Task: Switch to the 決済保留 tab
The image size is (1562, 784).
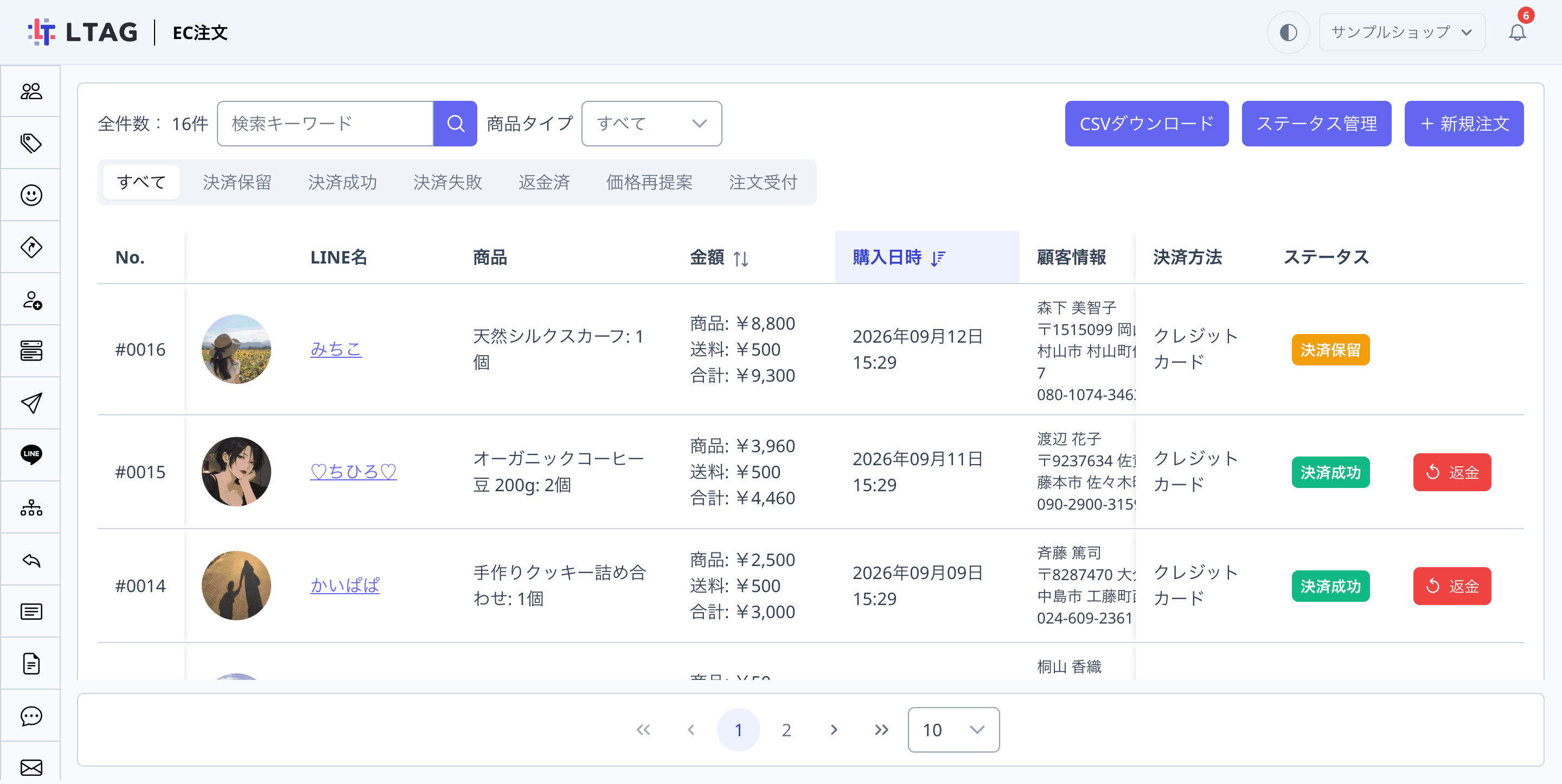Action: click(237, 182)
